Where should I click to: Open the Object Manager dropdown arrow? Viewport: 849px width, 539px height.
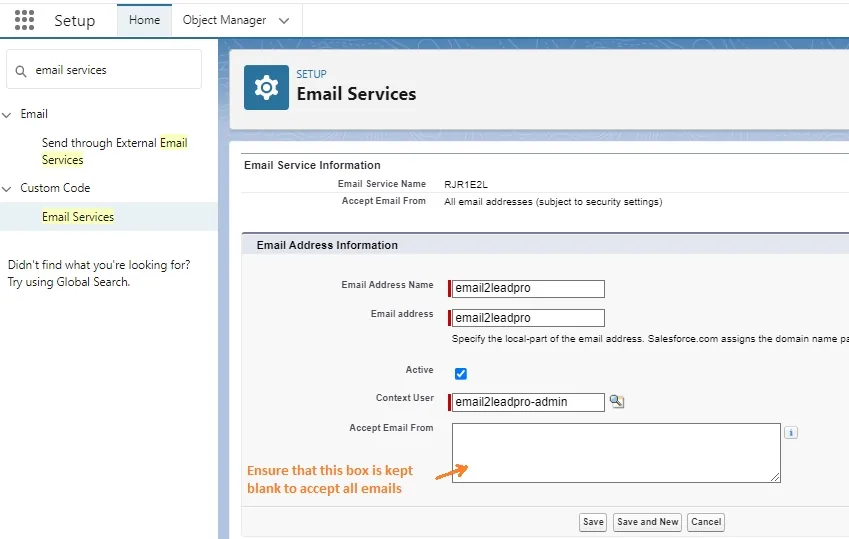pyautogui.click(x=284, y=21)
